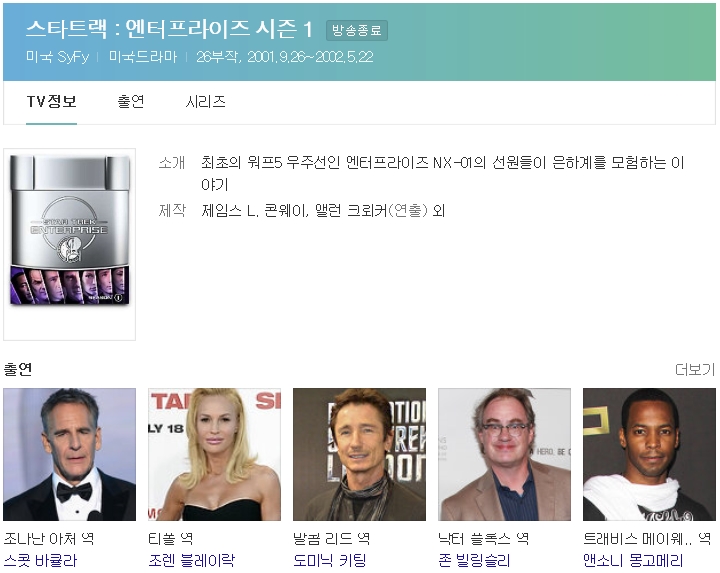Click the 도미닉 키팅 actor name
The image size is (720, 573).
330,561
